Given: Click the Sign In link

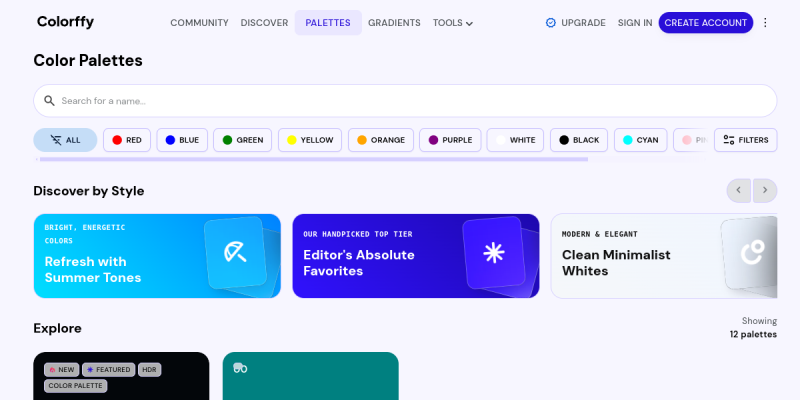Looking at the screenshot, I should (x=635, y=23).
